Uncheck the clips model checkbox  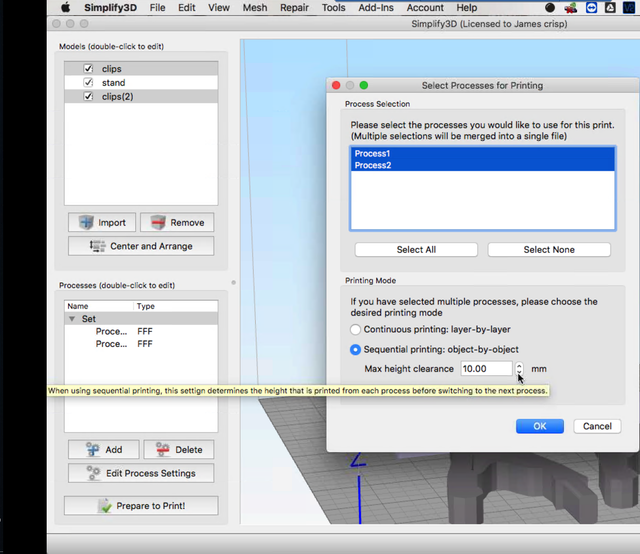click(x=88, y=68)
